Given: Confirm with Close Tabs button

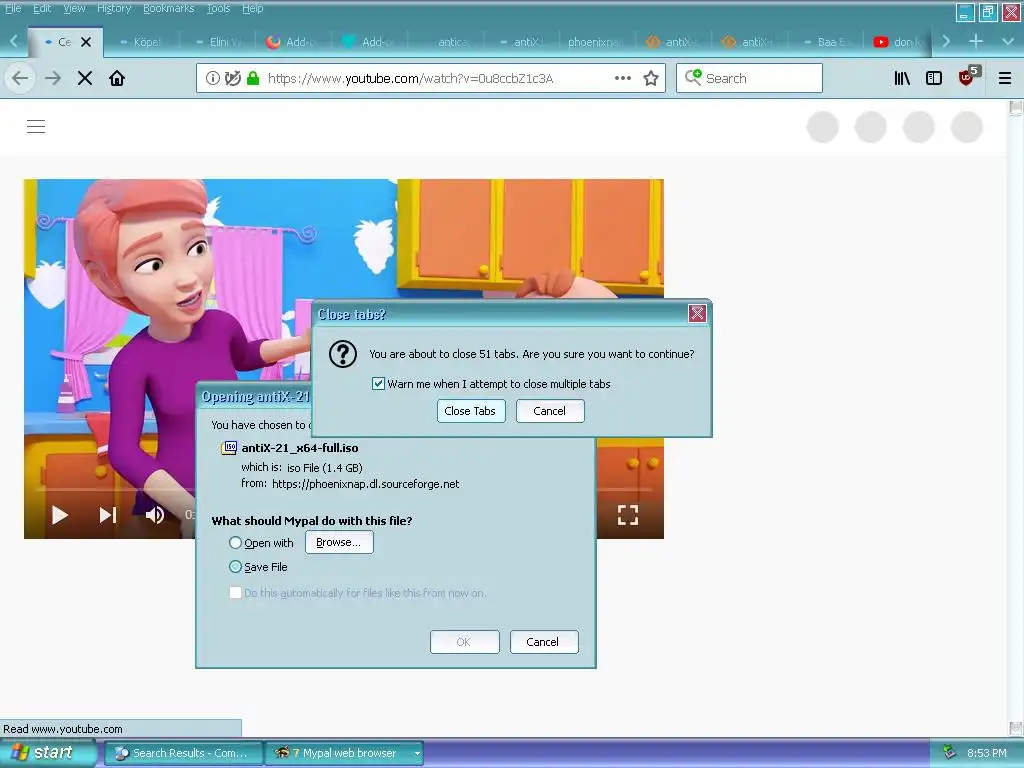Looking at the screenshot, I should pos(470,411).
